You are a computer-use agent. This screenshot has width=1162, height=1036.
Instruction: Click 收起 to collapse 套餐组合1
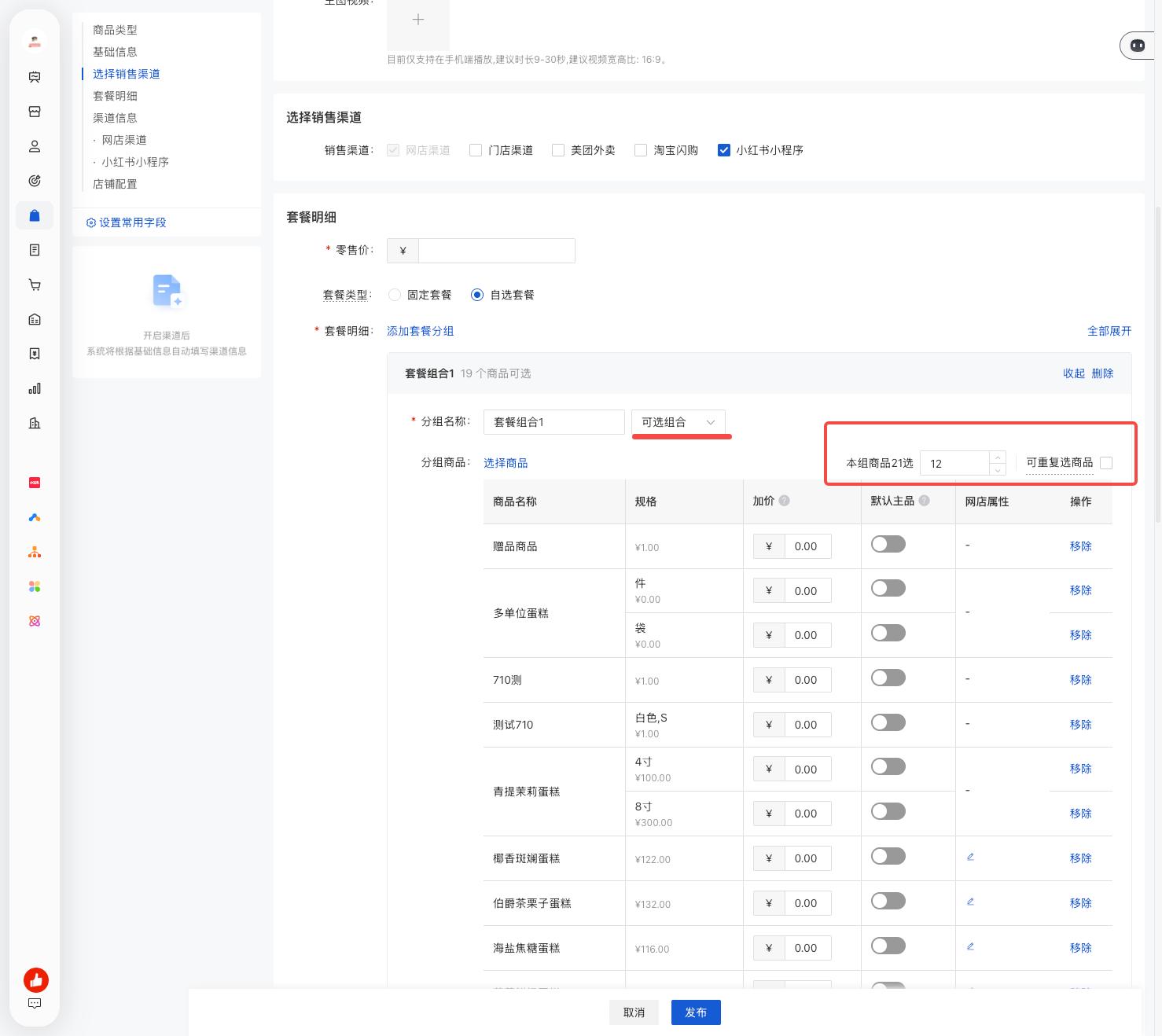(x=1074, y=373)
